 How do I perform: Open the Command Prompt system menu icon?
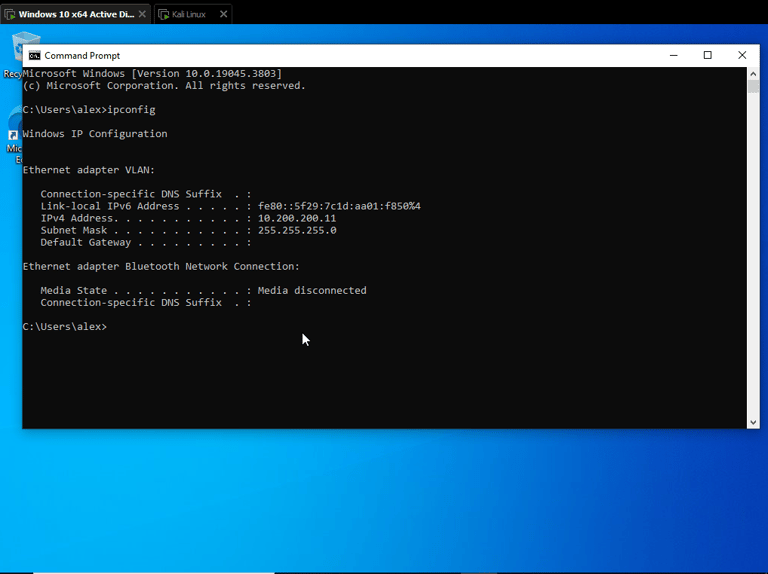34,55
